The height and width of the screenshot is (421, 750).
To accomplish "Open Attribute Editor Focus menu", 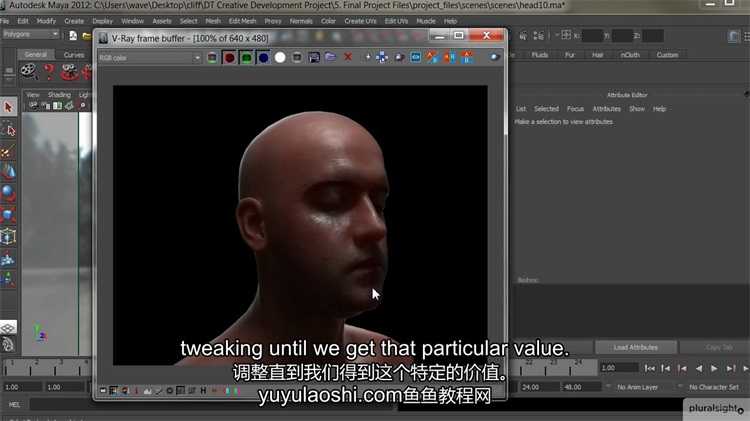I will pos(575,109).
